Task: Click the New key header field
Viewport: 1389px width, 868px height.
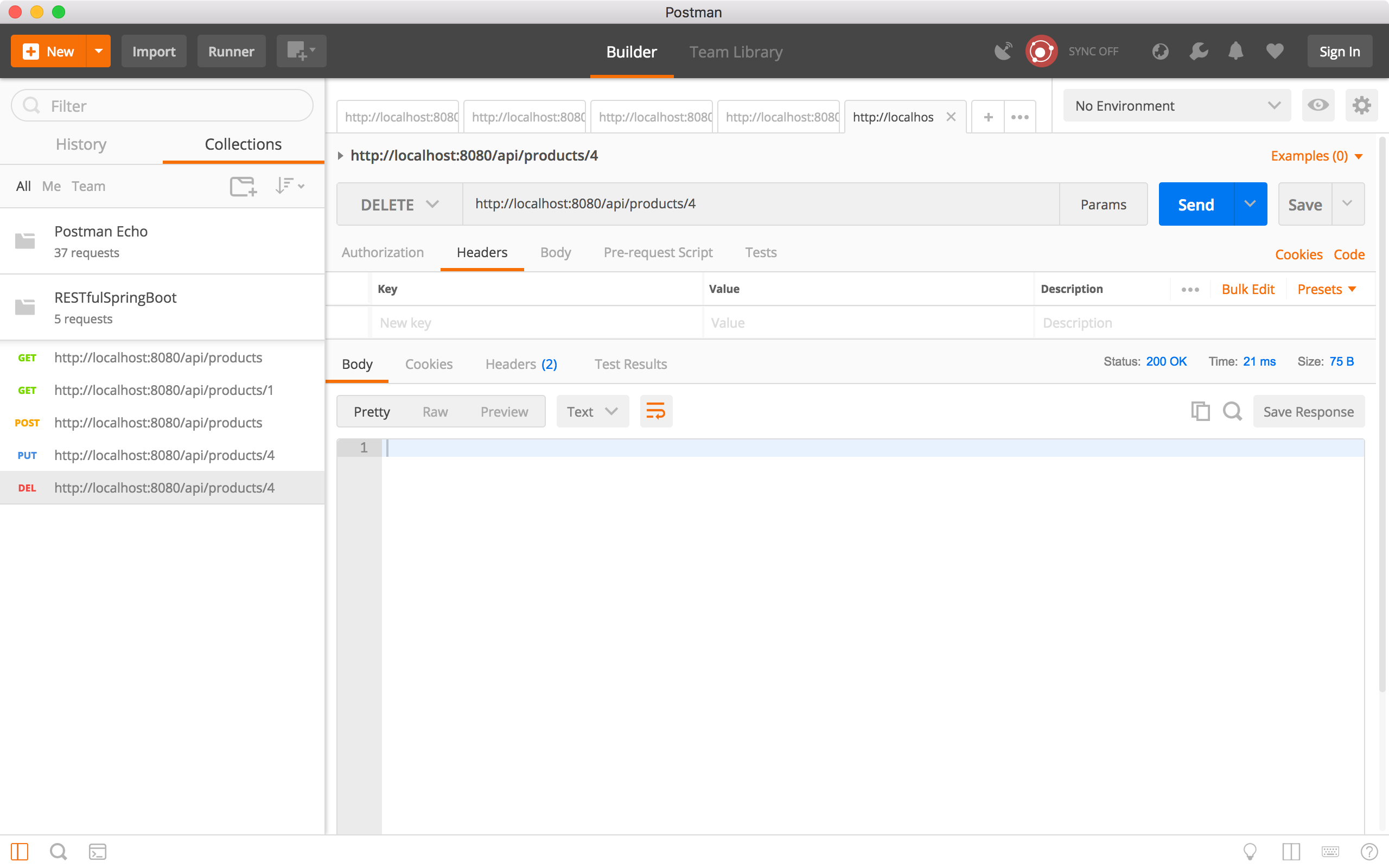Action: pos(537,323)
